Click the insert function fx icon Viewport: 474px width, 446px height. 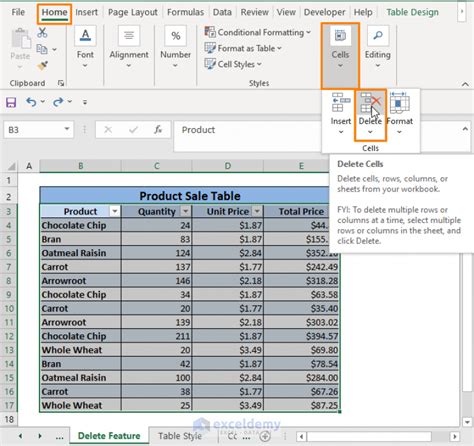click(x=158, y=130)
